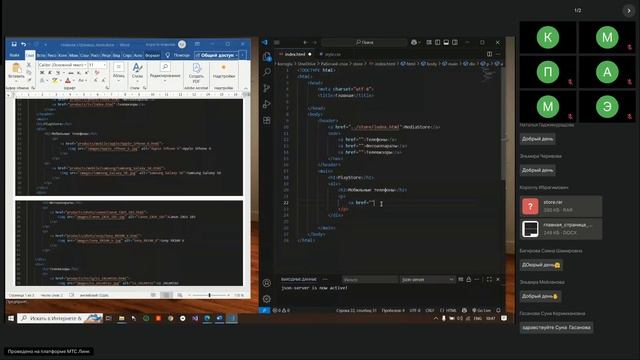Toggle the output panel lock scroll icon

tap(469, 280)
